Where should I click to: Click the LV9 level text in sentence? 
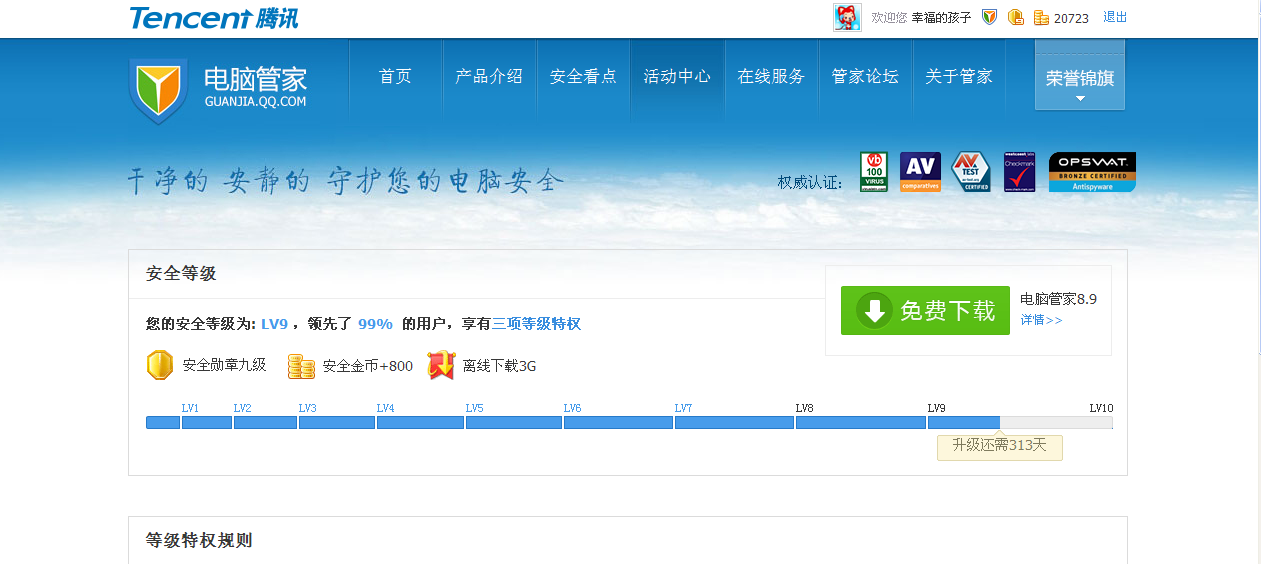click(x=274, y=324)
